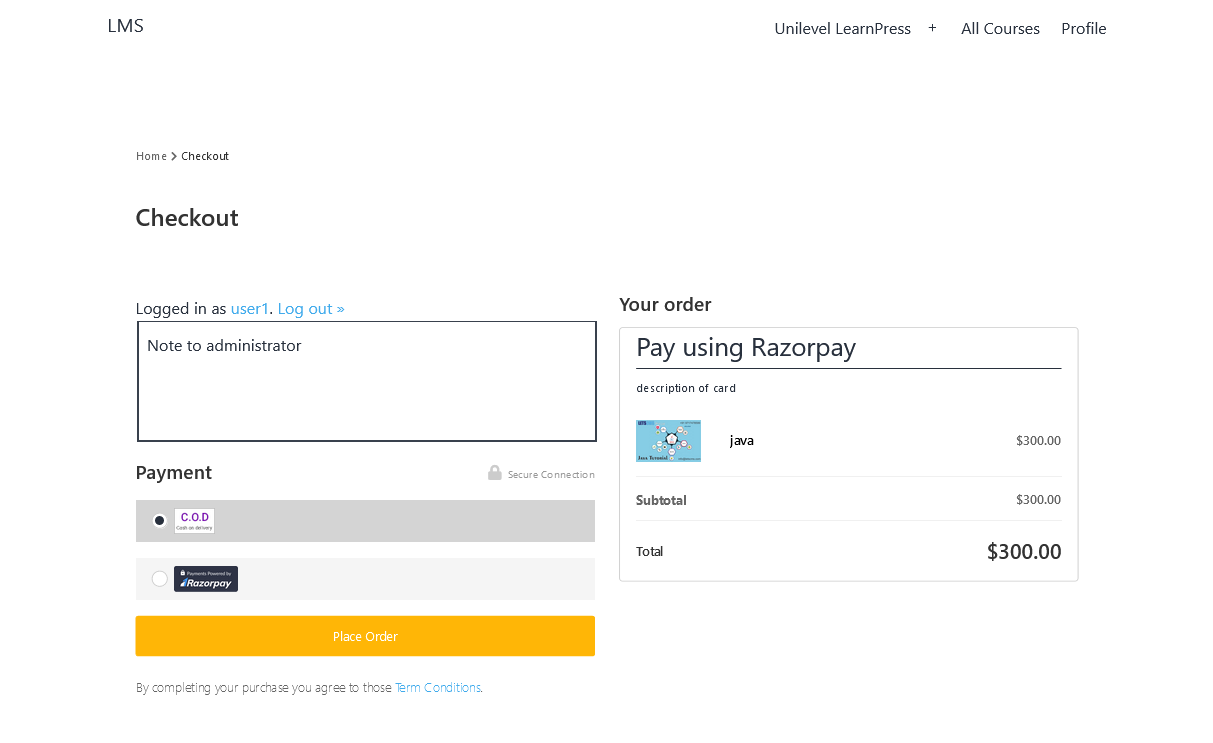Click the Log out link
The image size is (1213, 743).
(x=311, y=308)
